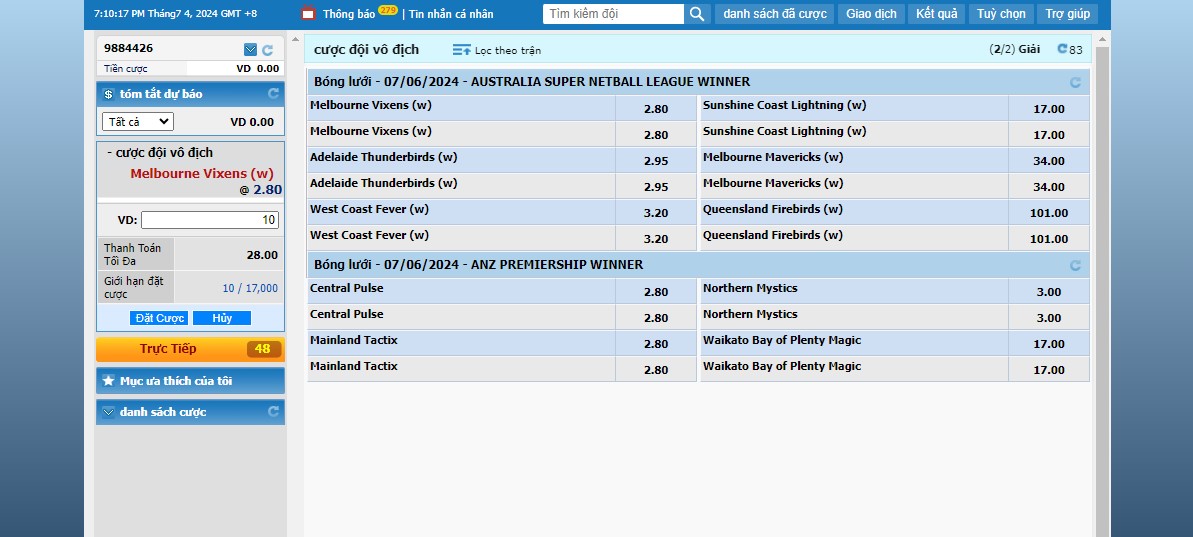Click the 10 / 17,000 bet limit link
Viewport: 1193px width, 537px height.
click(250, 288)
